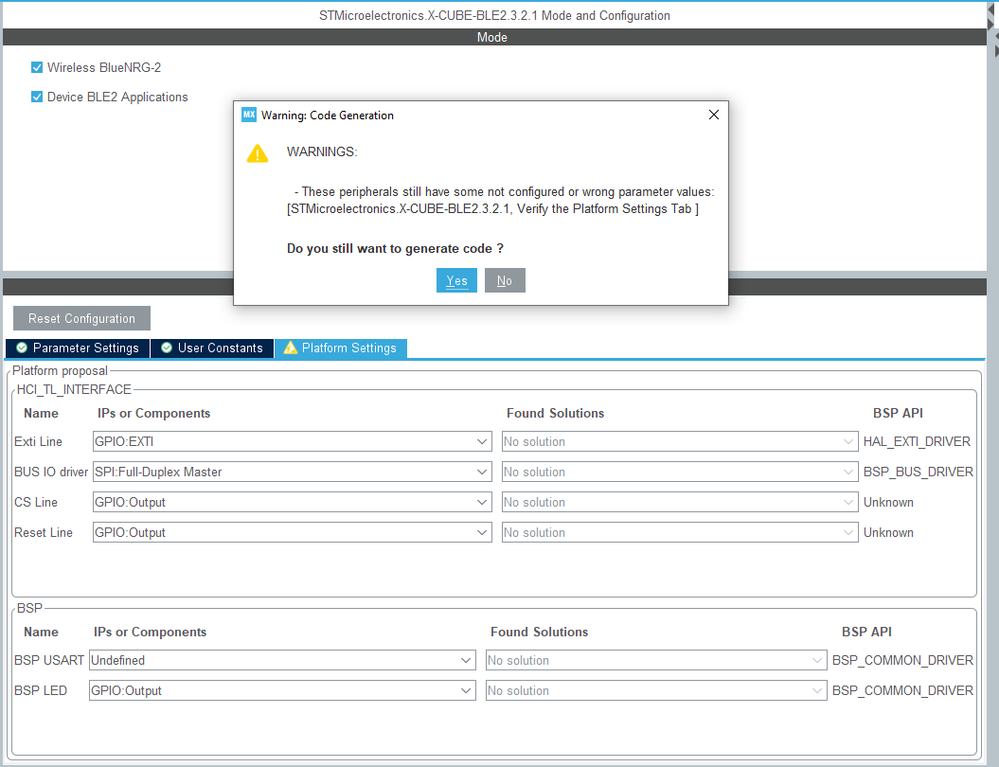
Task: Click the 'Verify the Platform Settings Tab' message line
Action: 492,209
